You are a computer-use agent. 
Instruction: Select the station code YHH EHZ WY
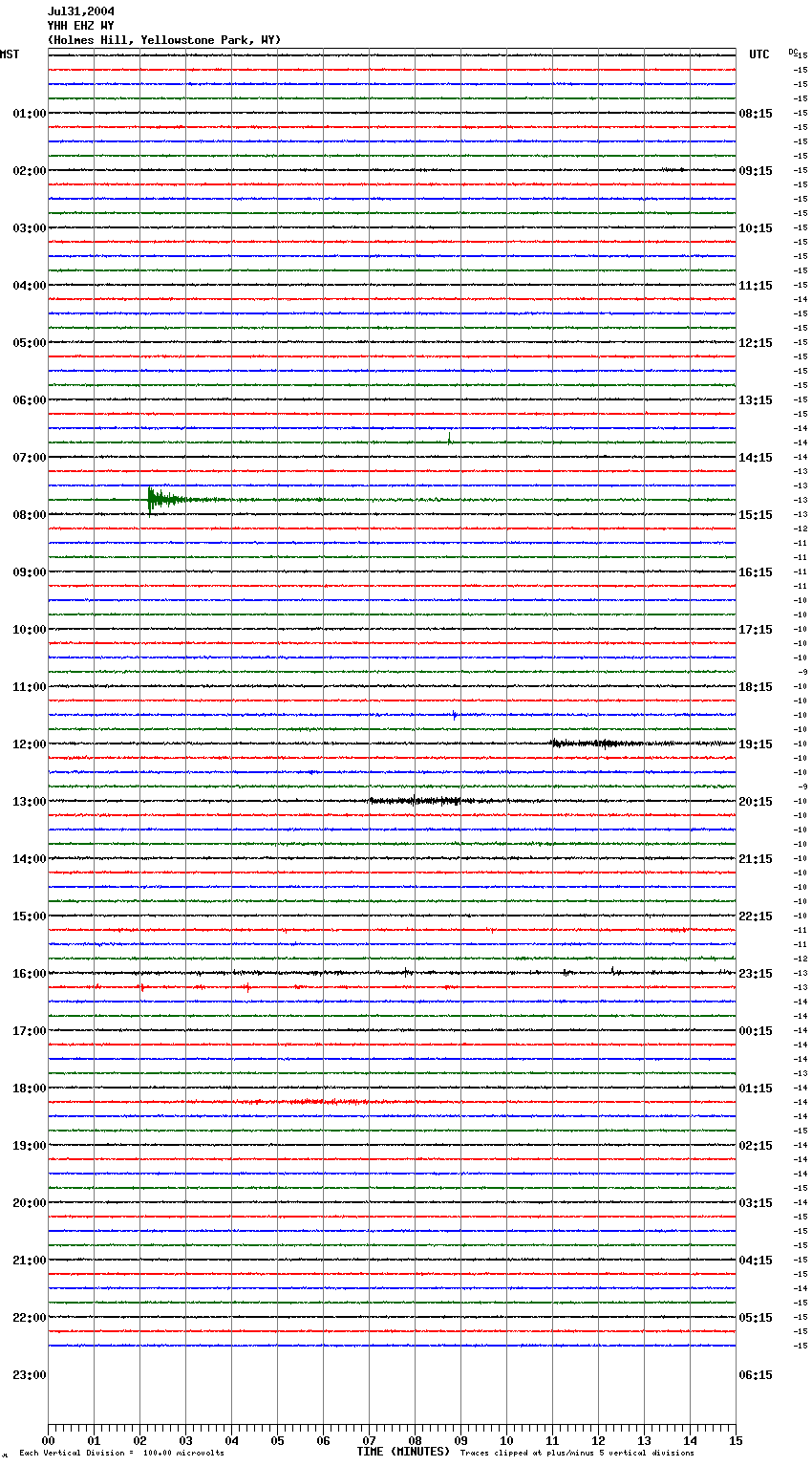pos(81,26)
